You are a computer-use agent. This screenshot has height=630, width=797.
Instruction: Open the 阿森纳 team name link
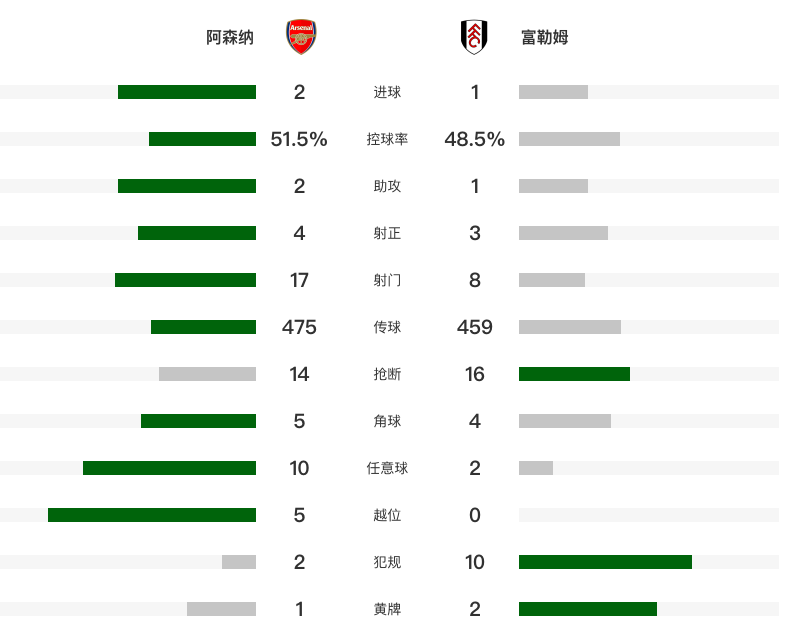[230, 37]
